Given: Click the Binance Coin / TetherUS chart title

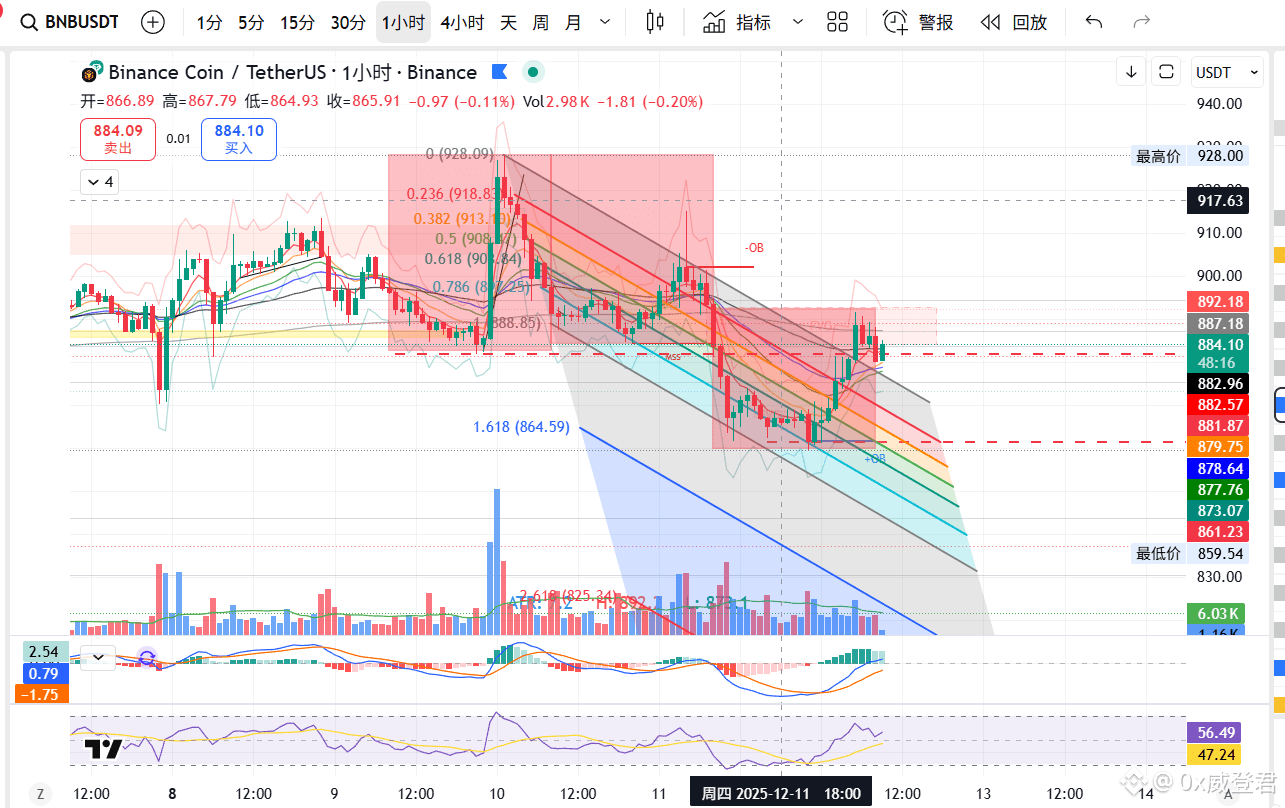Looking at the screenshot, I should click(292, 72).
